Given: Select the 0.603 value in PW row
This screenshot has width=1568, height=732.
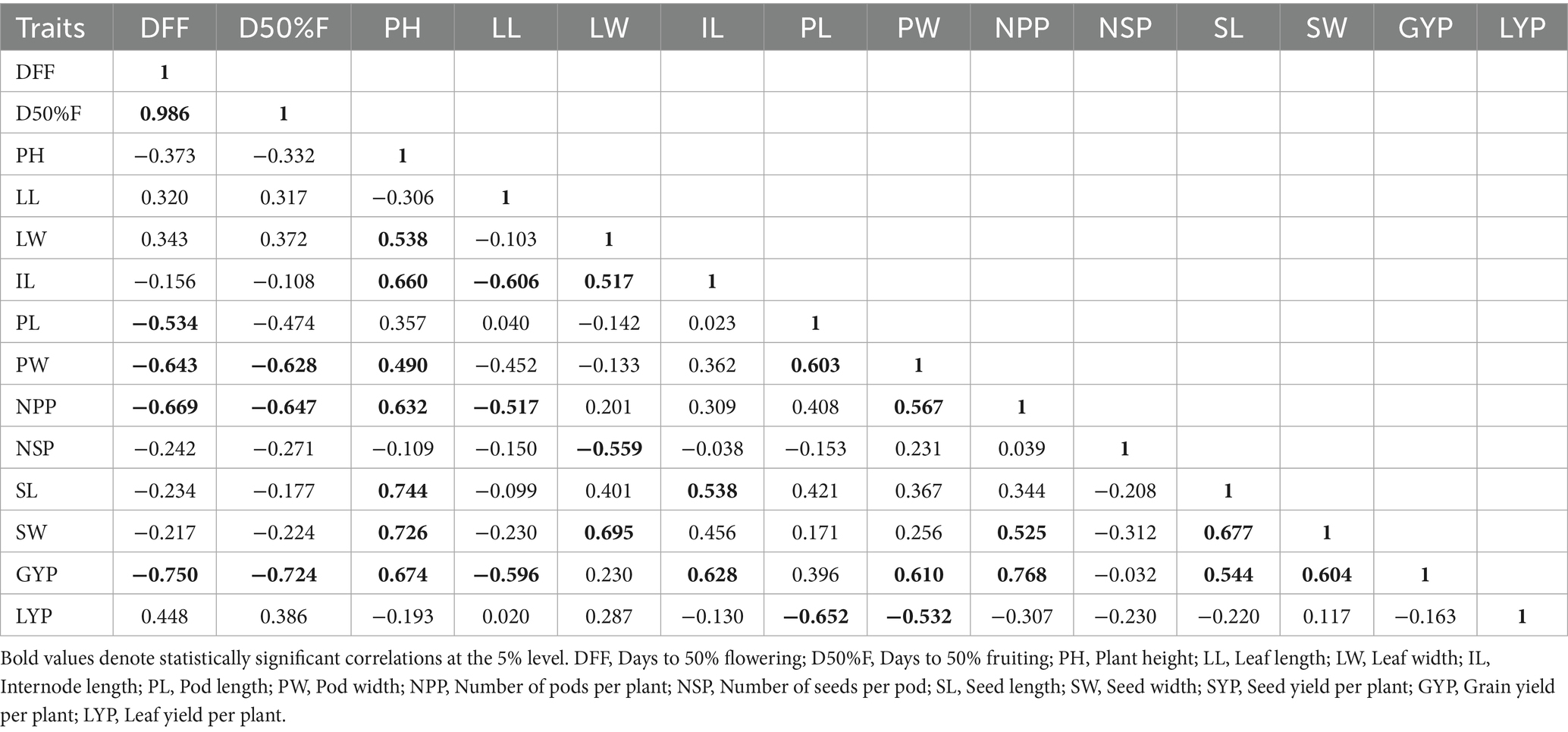Looking at the screenshot, I should [x=815, y=365].
